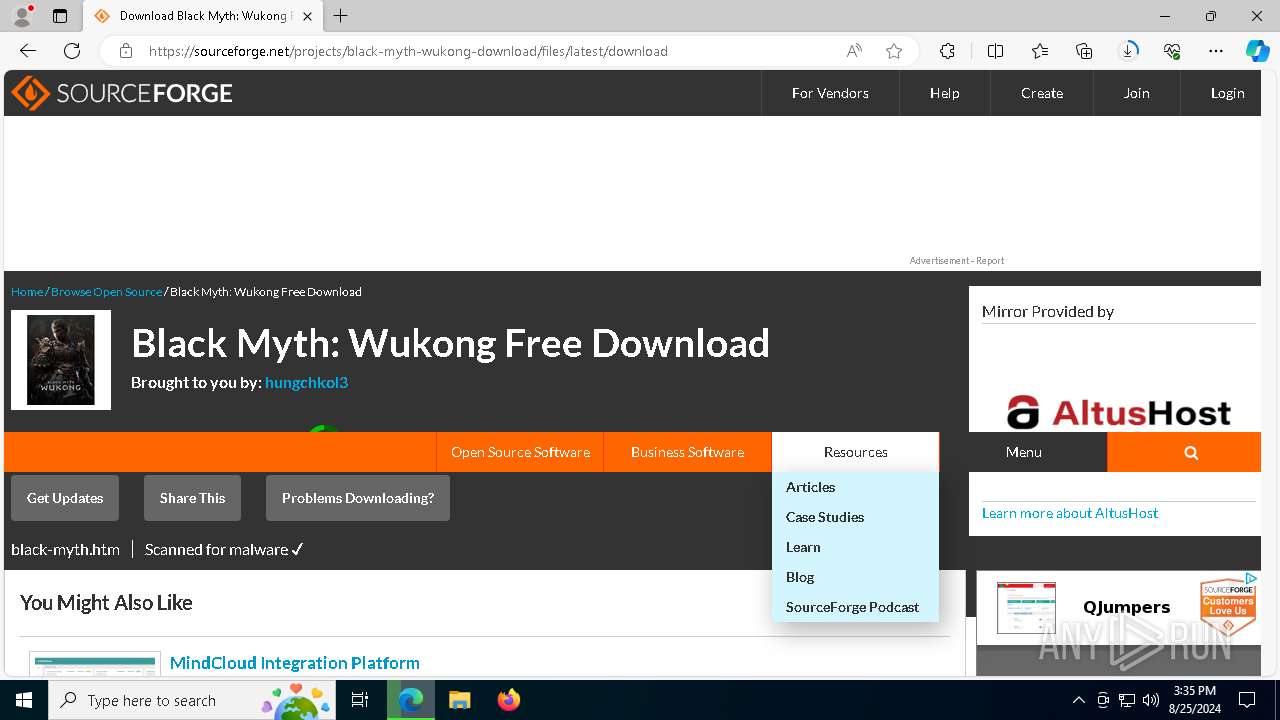The image size is (1280, 720).
Task: Select SourceForge Podcast menu item
Action: coord(852,607)
